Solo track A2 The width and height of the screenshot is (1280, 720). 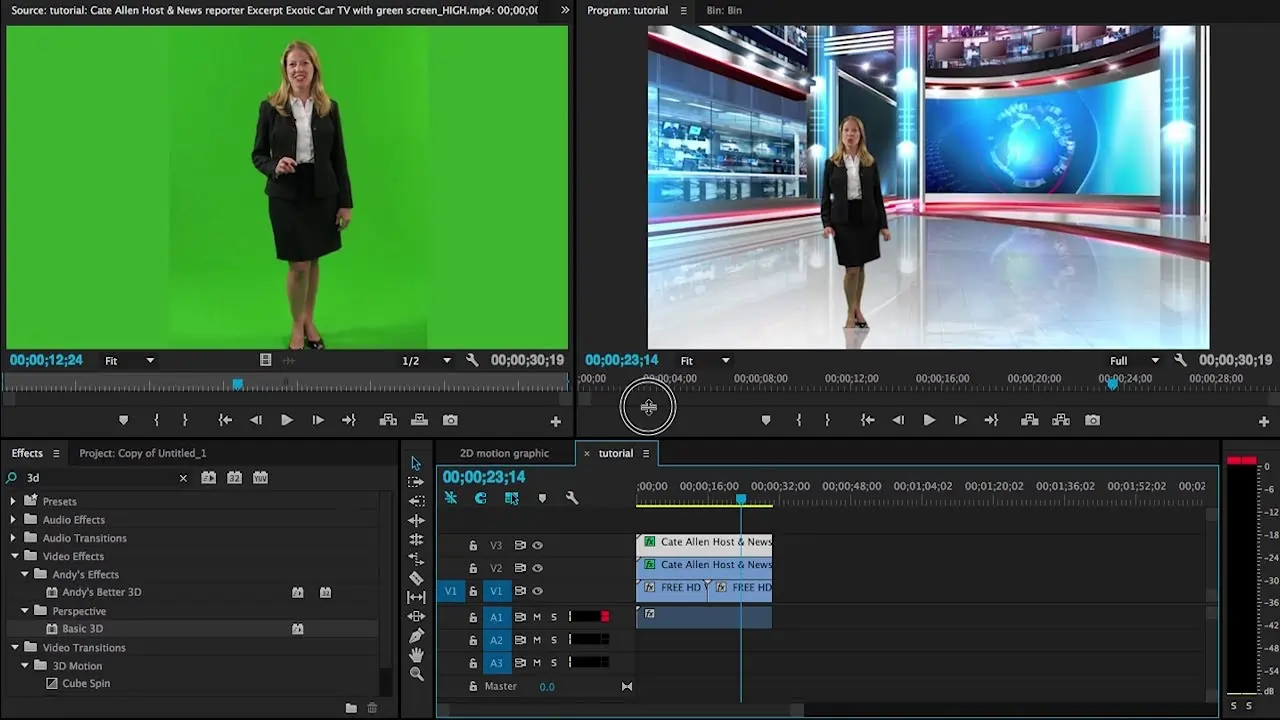pyautogui.click(x=553, y=640)
